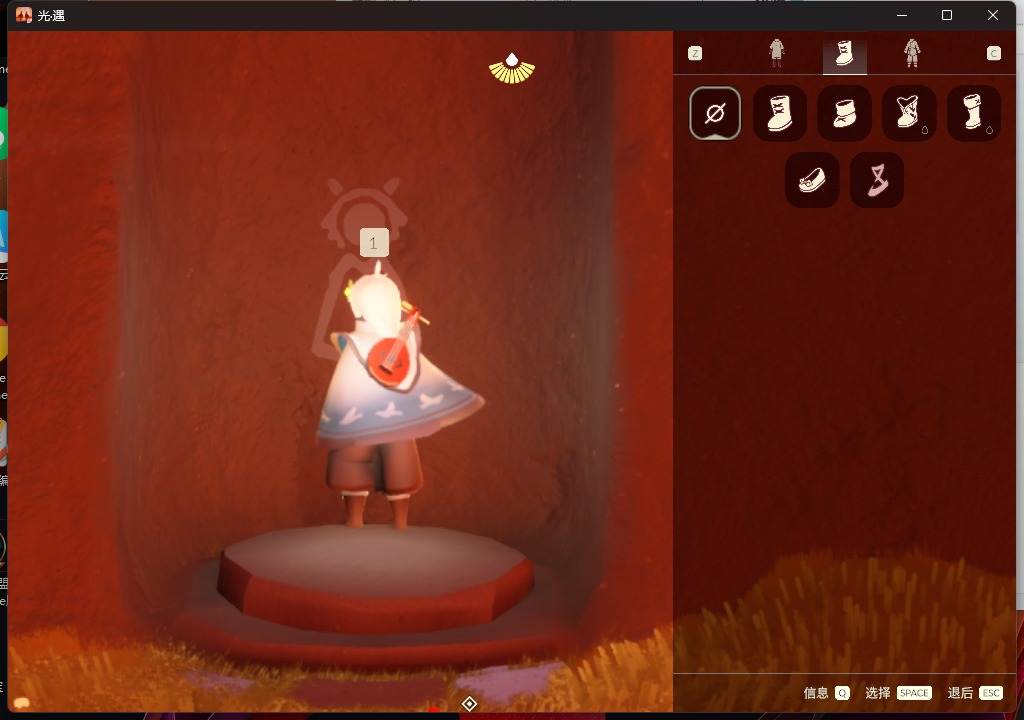Image resolution: width=1024 pixels, height=720 pixels.
Task: Switch to the pants outfit tab
Action: [x=912, y=53]
